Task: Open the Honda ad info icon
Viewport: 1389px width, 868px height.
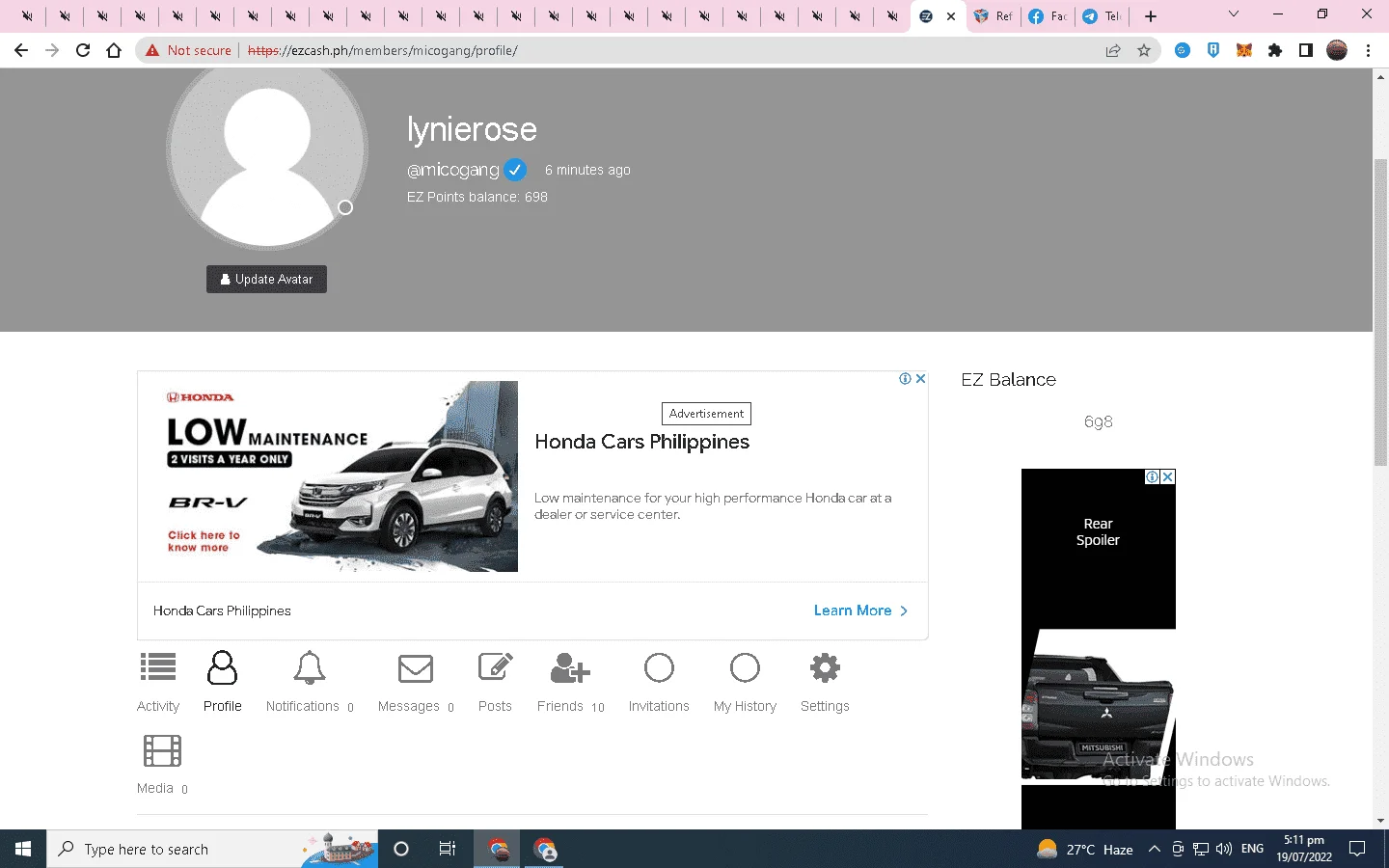Action: (905, 379)
